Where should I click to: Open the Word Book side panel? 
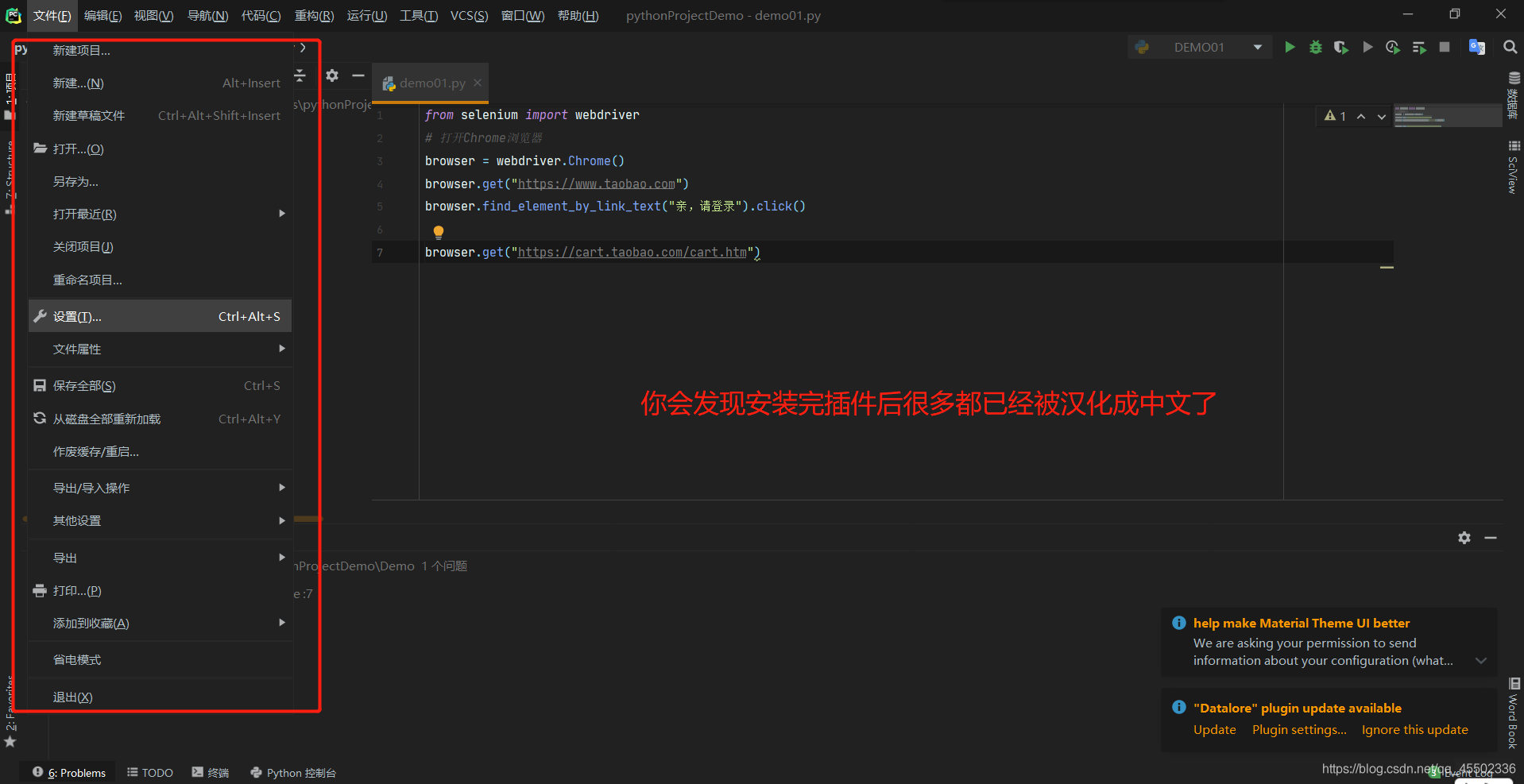(x=1514, y=713)
